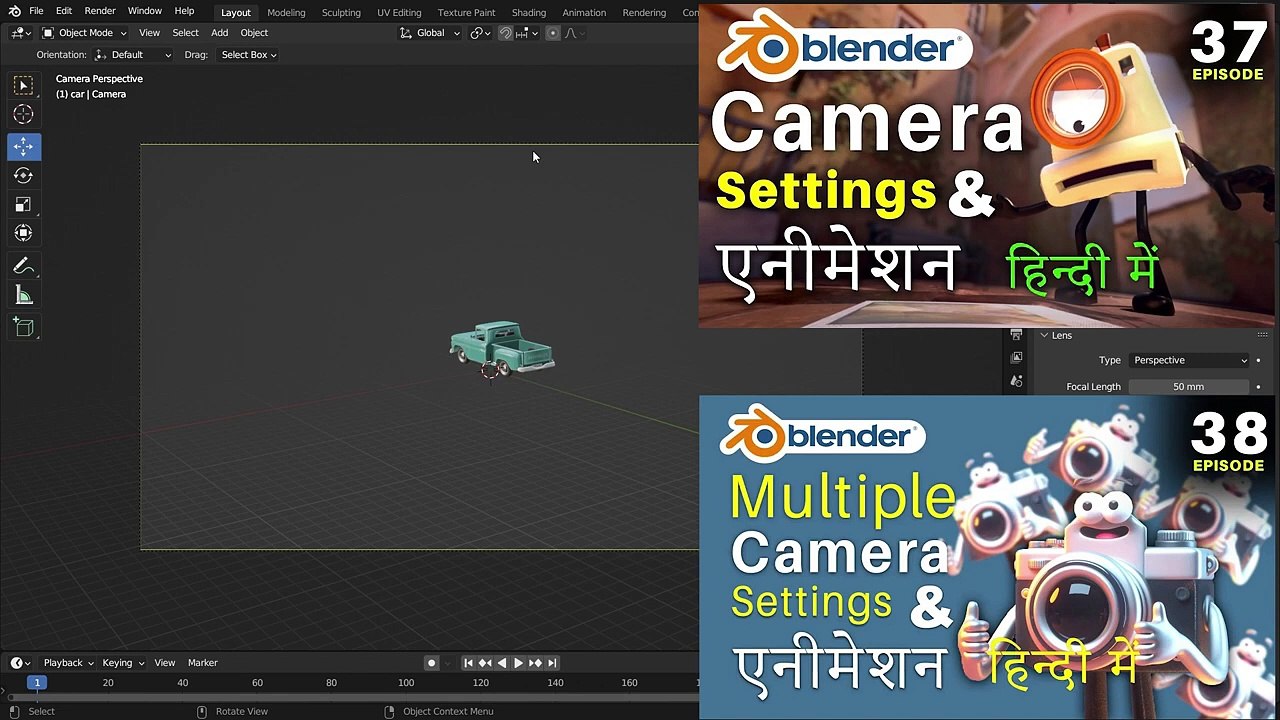This screenshot has width=1280, height=720.
Task: Open the viewport Select menu
Action: click(185, 33)
